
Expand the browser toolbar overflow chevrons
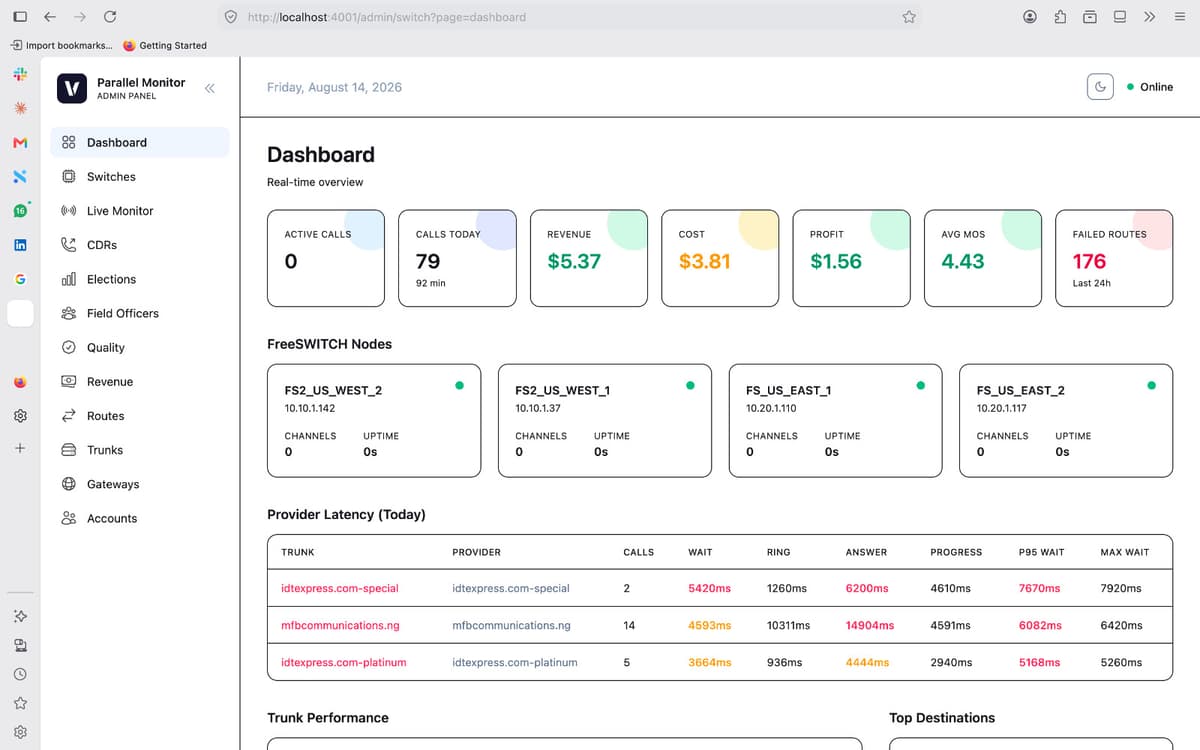point(1149,17)
